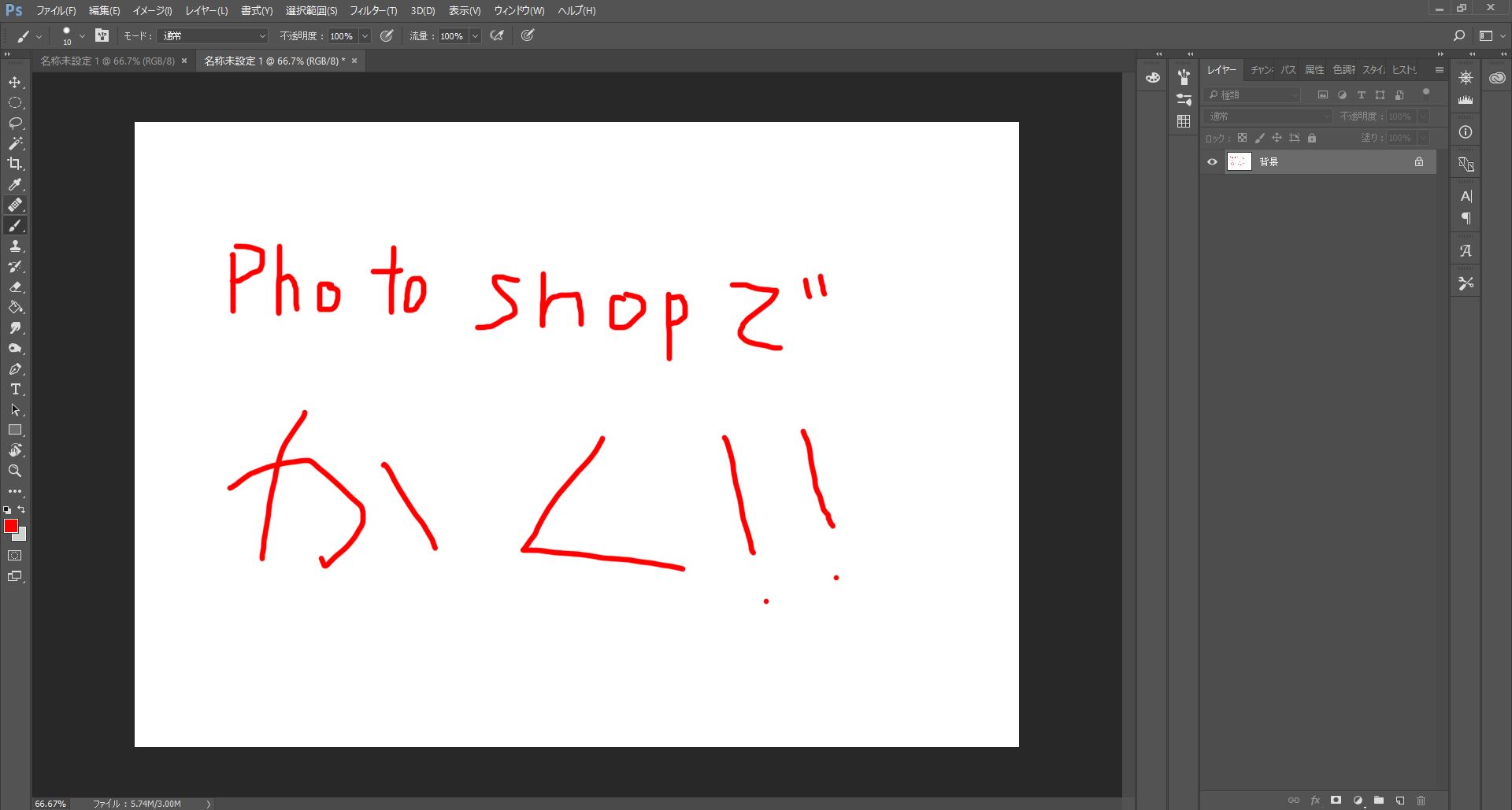Screen dimensions: 1512x810
Task: Switch to the チャンネル panel tab
Action: coord(1262,70)
